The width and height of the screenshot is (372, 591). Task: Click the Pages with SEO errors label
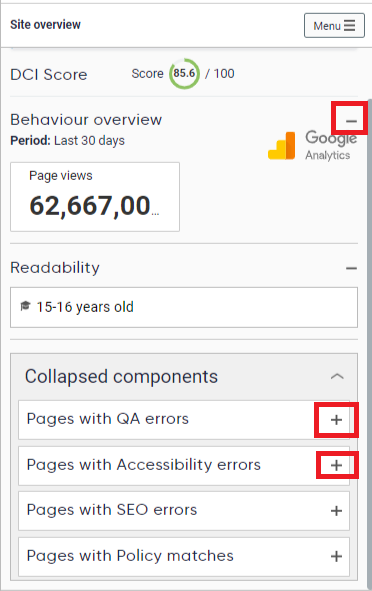[x=112, y=510]
